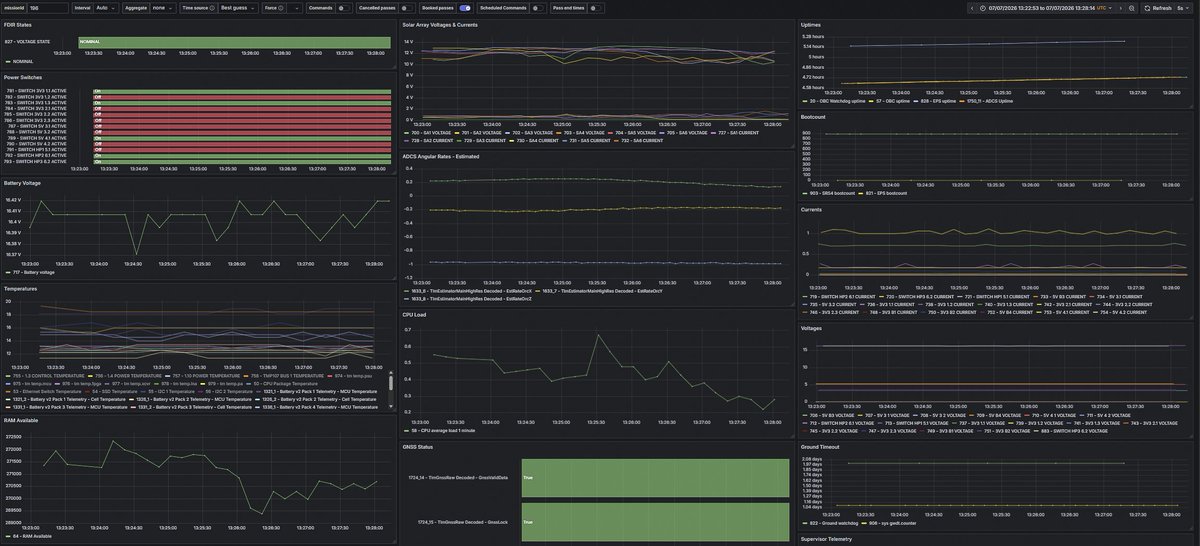Click color swatch beside '717 - Battery voltage'
The width and height of the screenshot is (1200, 546).
point(7,272)
